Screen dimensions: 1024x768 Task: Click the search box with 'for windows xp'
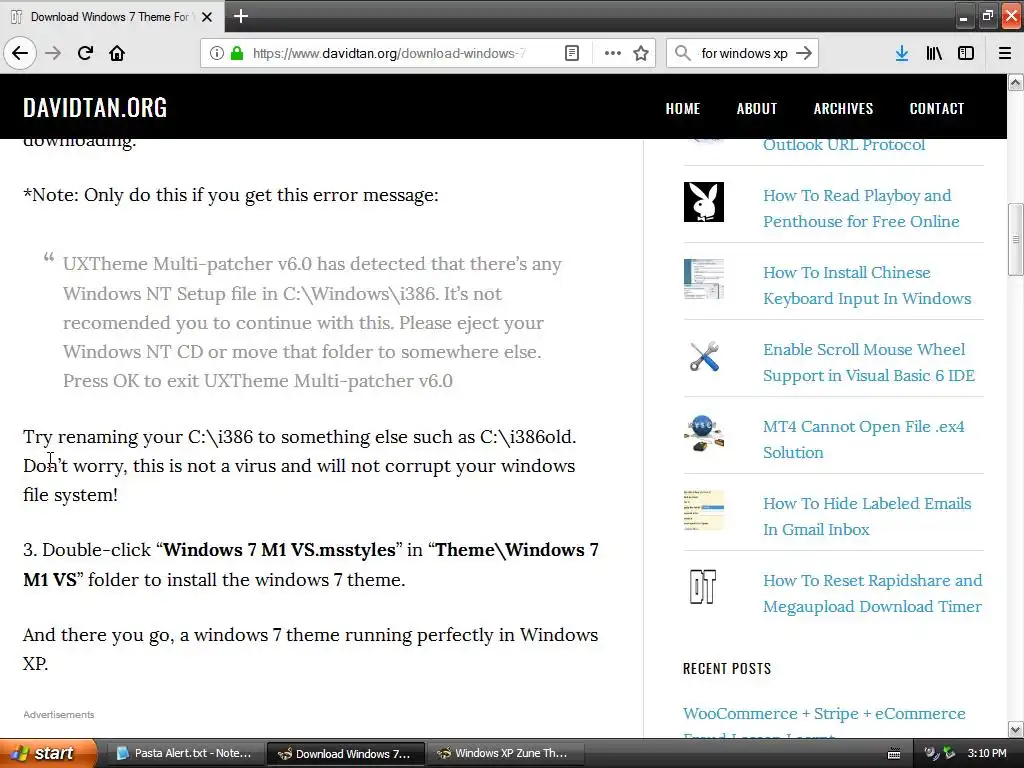(x=744, y=53)
